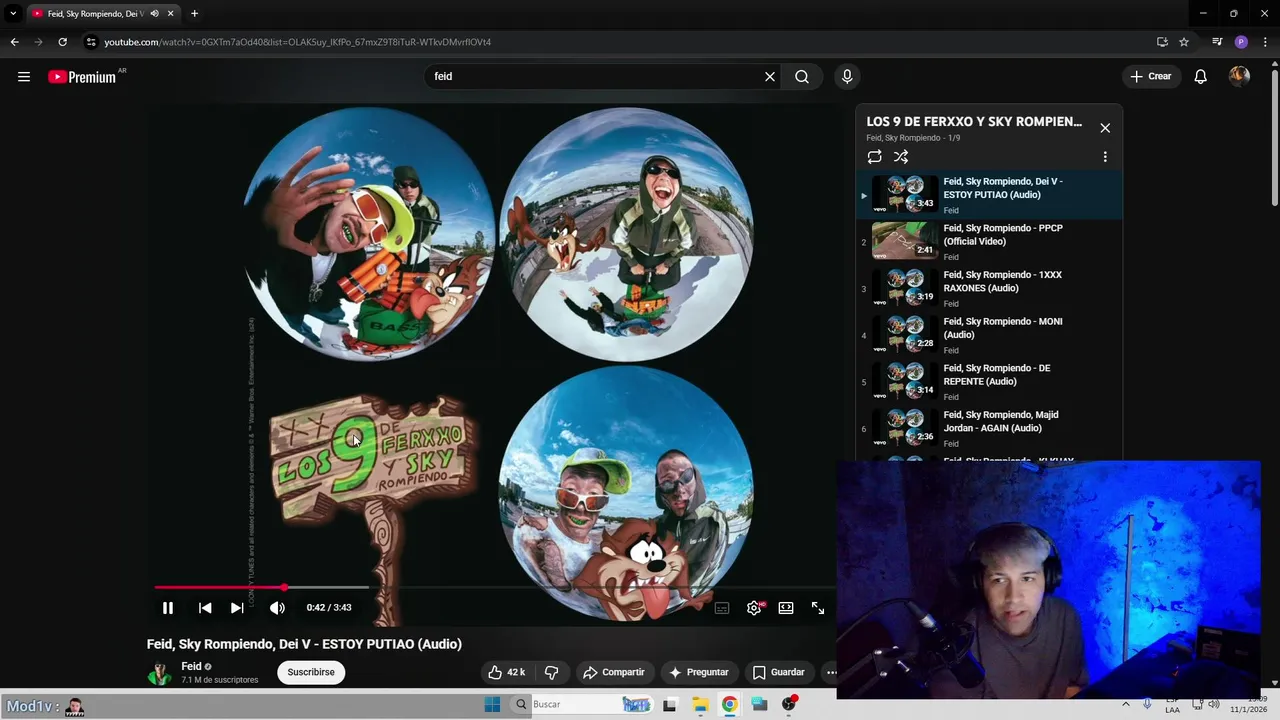Screen dimensions: 1280x720
Task: Show hidden system tray icons
Action: (1126, 704)
